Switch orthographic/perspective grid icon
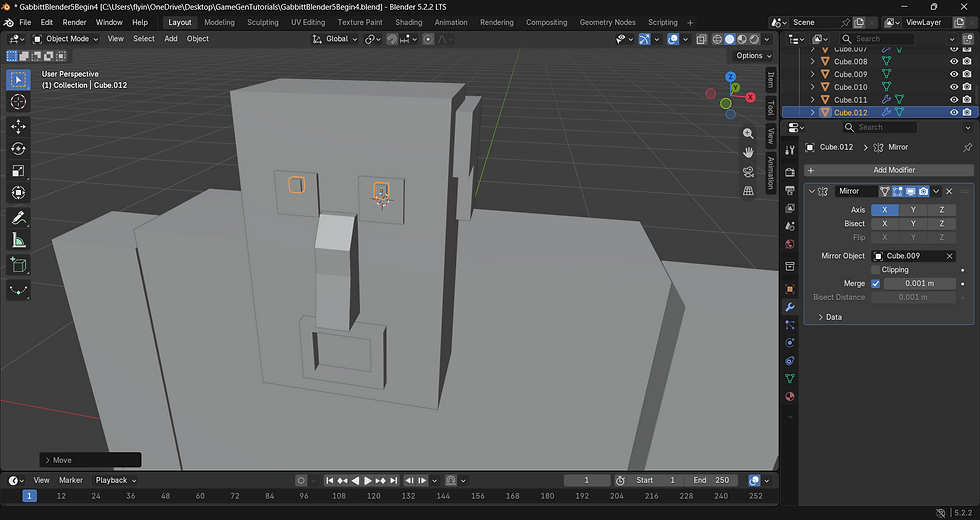 pos(748,191)
